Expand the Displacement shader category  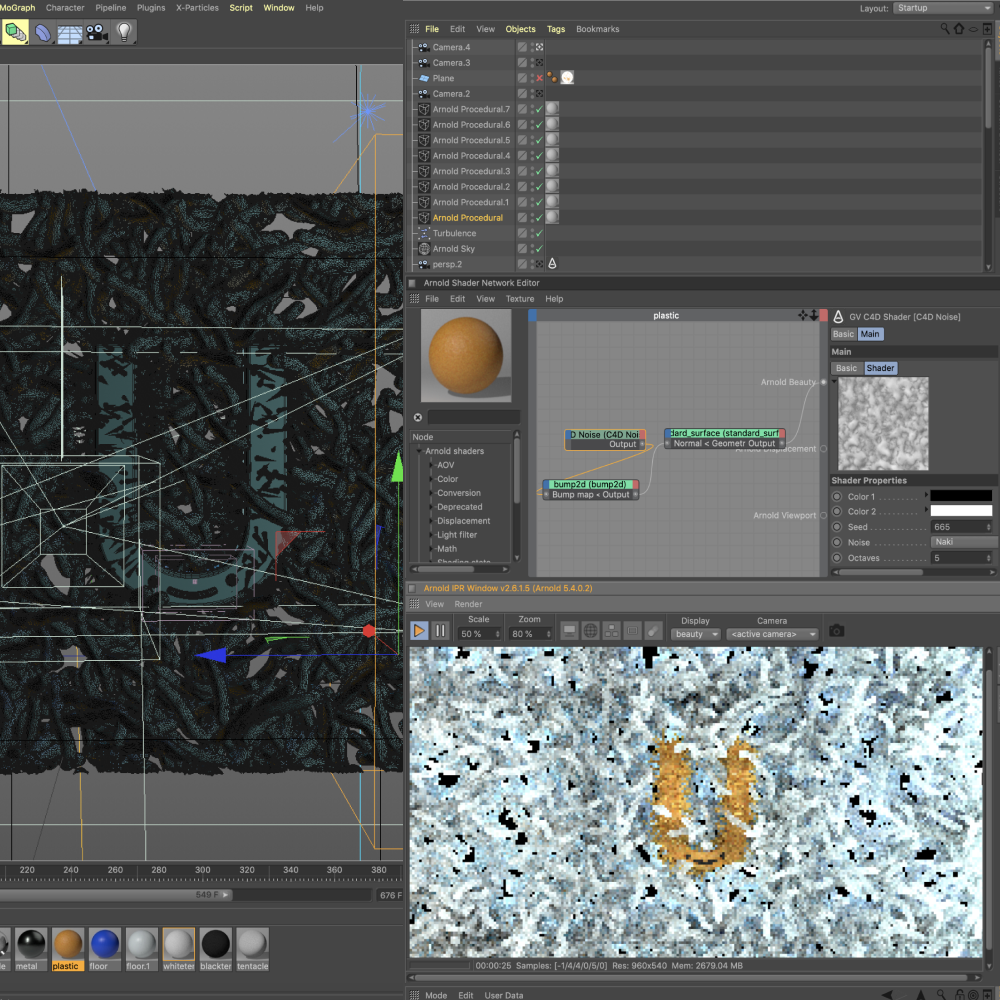click(431, 521)
